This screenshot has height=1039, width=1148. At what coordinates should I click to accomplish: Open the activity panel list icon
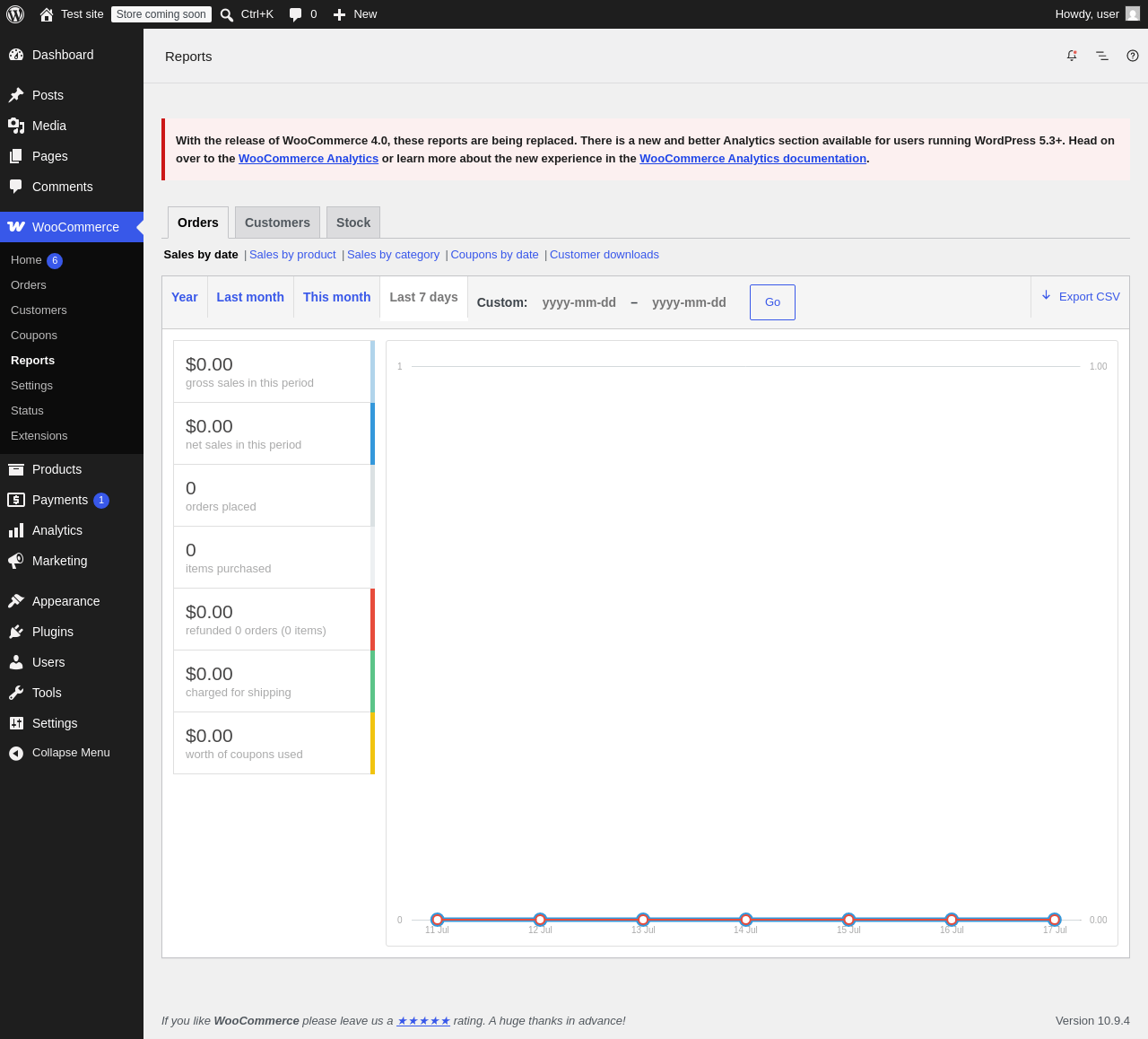tap(1102, 56)
